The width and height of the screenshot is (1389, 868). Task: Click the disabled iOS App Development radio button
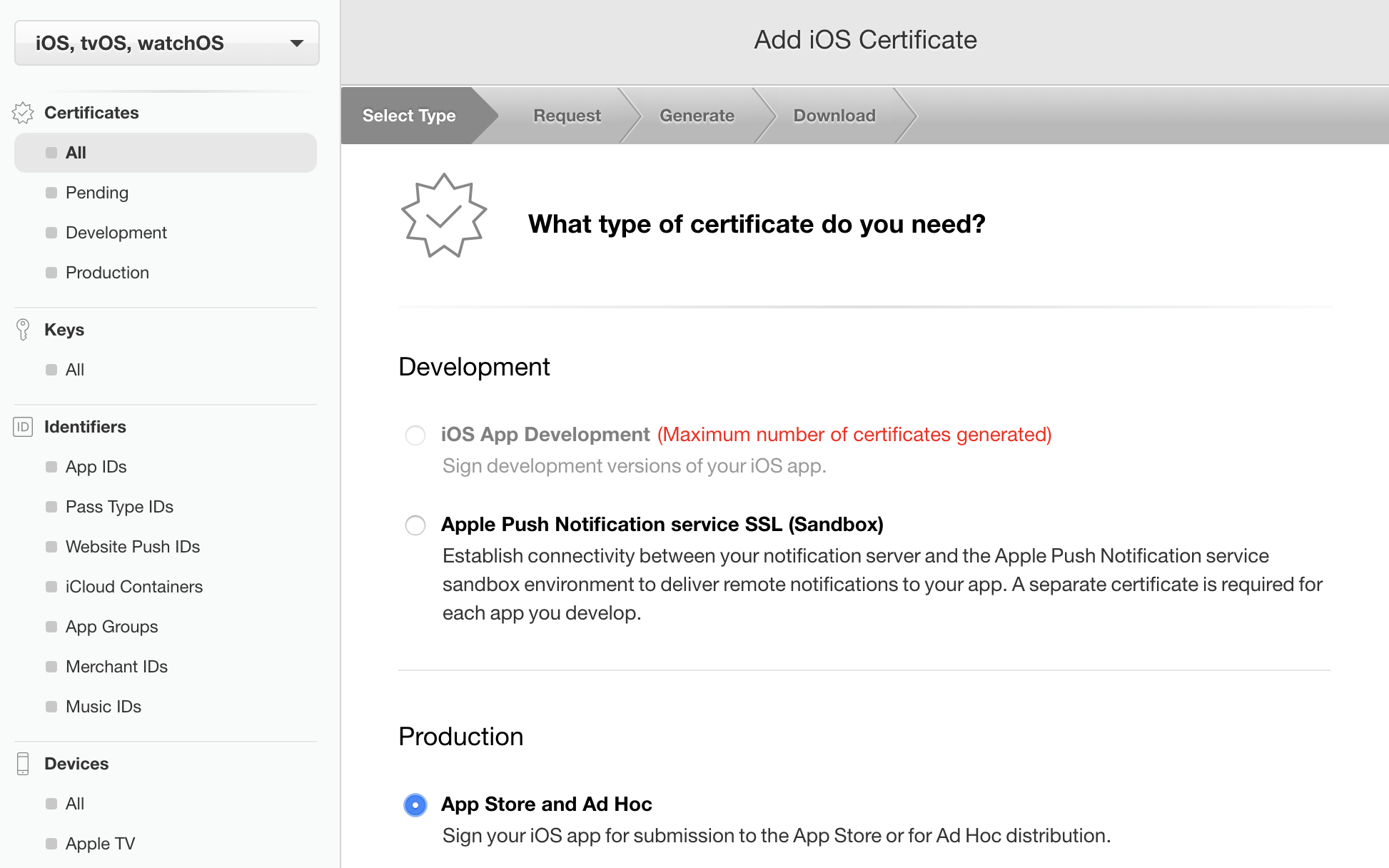tap(415, 435)
